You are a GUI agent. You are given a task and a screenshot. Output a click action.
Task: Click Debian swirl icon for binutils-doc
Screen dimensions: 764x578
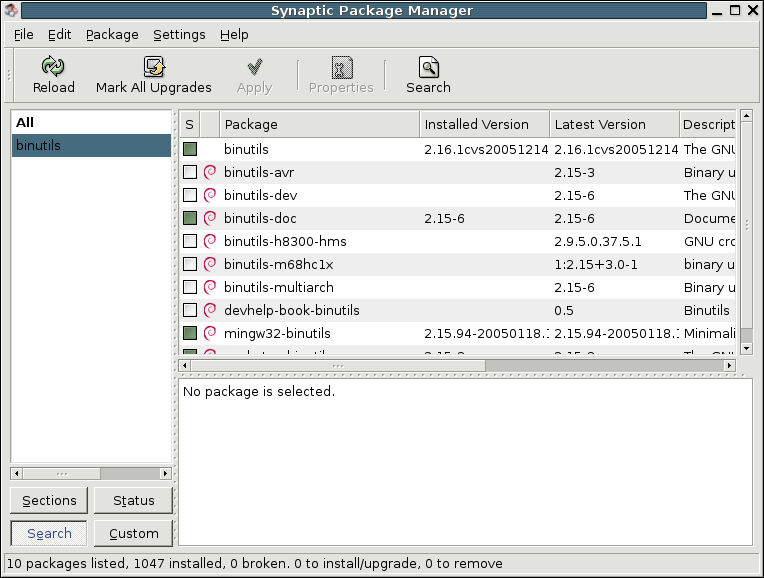[x=210, y=218]
